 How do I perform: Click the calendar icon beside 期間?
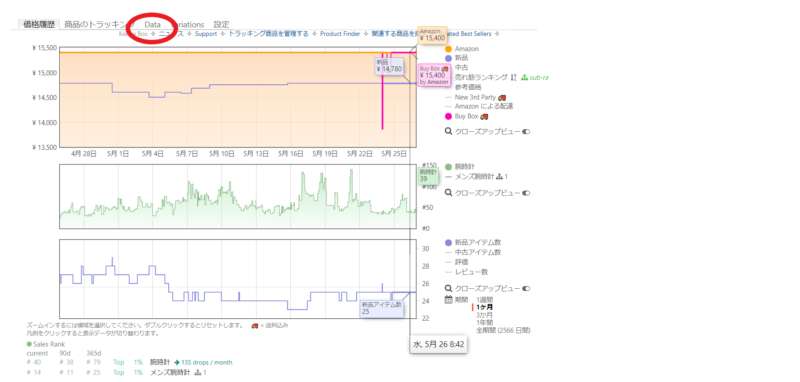click(x=448, y=299)
